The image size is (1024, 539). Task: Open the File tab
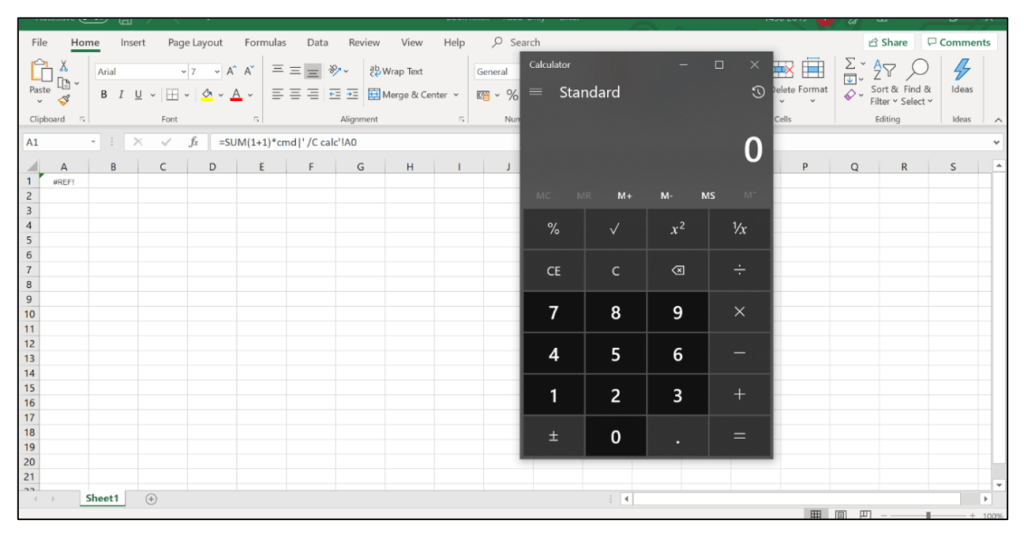pos(39,42)
